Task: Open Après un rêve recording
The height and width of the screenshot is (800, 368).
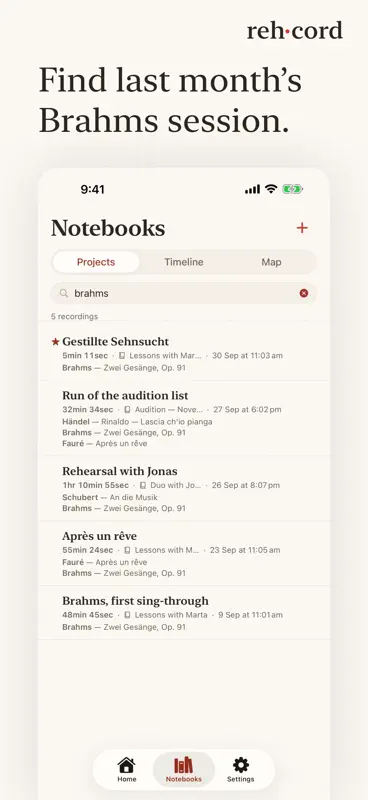Action: click(x=184, y=554)
